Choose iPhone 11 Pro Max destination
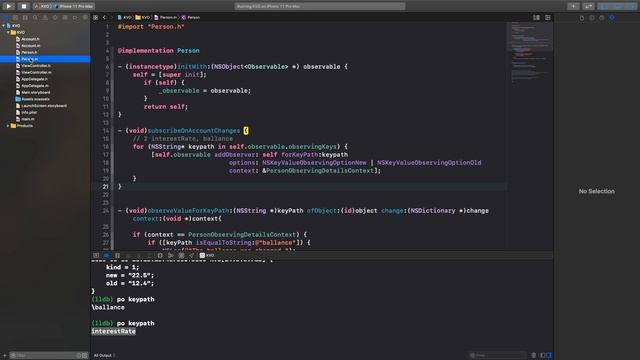This screenshot has width=640, height=360. pyautogui.click(x=74, y=6)
